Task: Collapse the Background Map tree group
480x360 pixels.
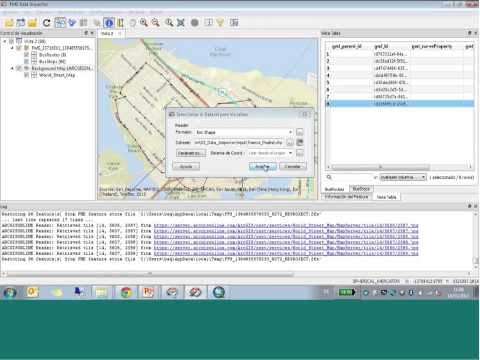Action: point(12,68)
